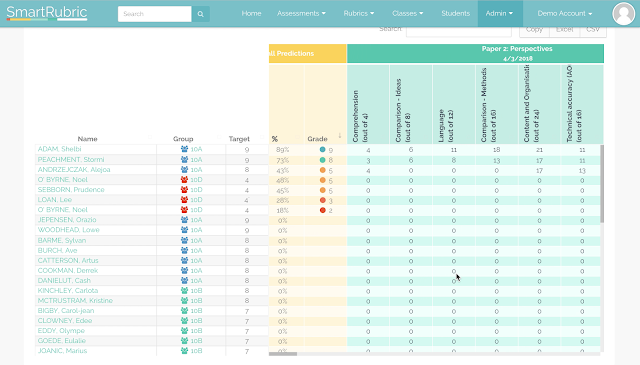This screenshot has height=365, width=640.
Task: Click the blue grade 9 dot for ADAM, Shelbi
Action: point(322,149)
